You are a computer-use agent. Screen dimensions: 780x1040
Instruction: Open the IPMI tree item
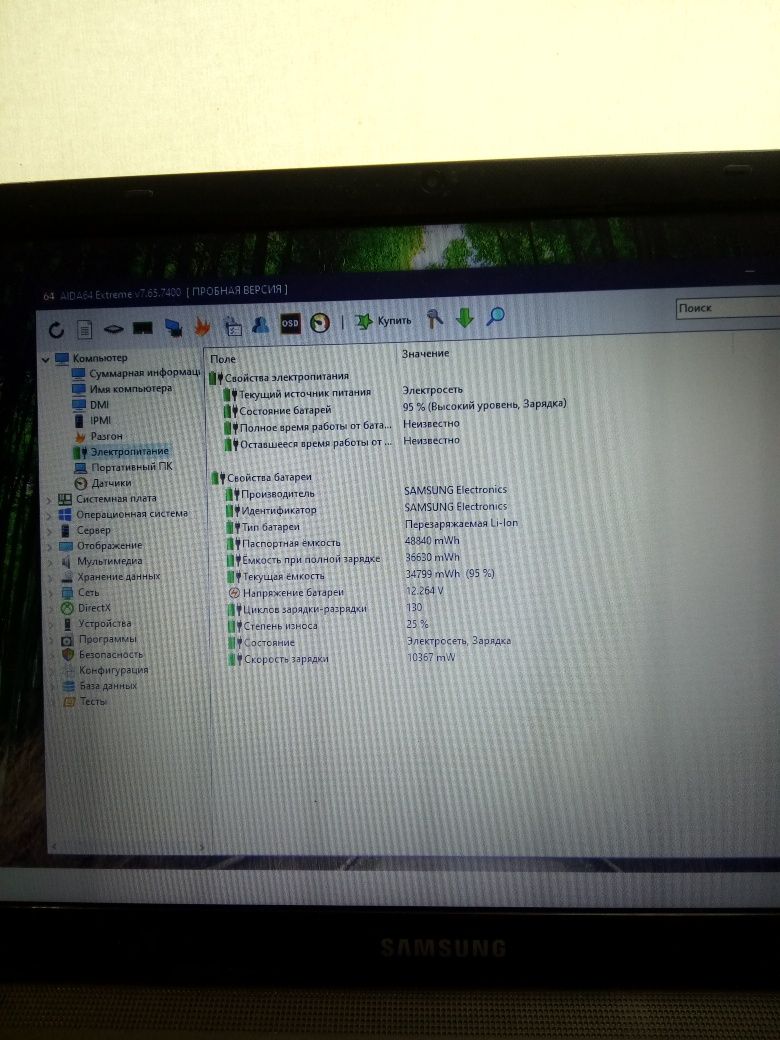pyautogui.click(x=92, y=421)
